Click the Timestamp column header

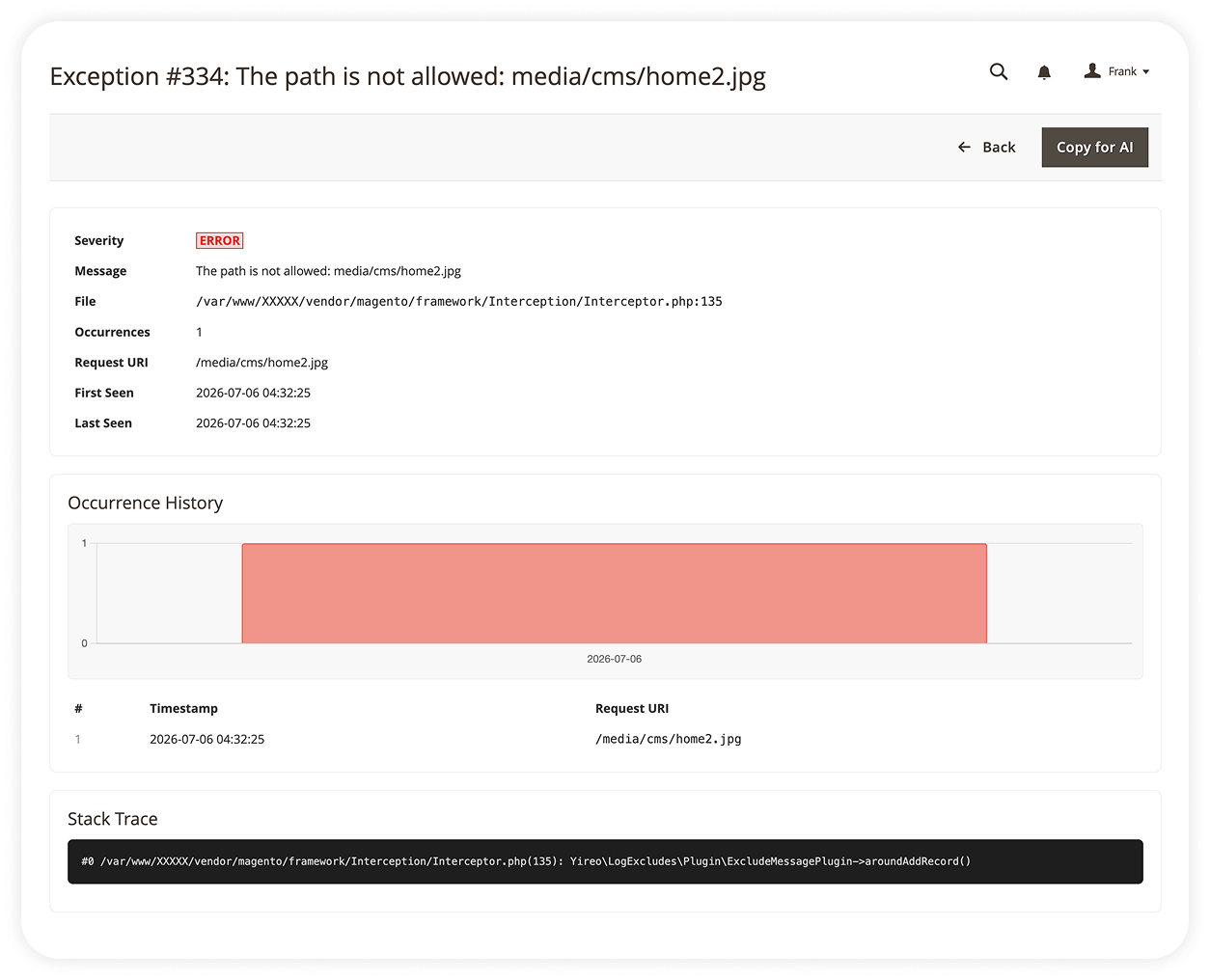(184, 709)
